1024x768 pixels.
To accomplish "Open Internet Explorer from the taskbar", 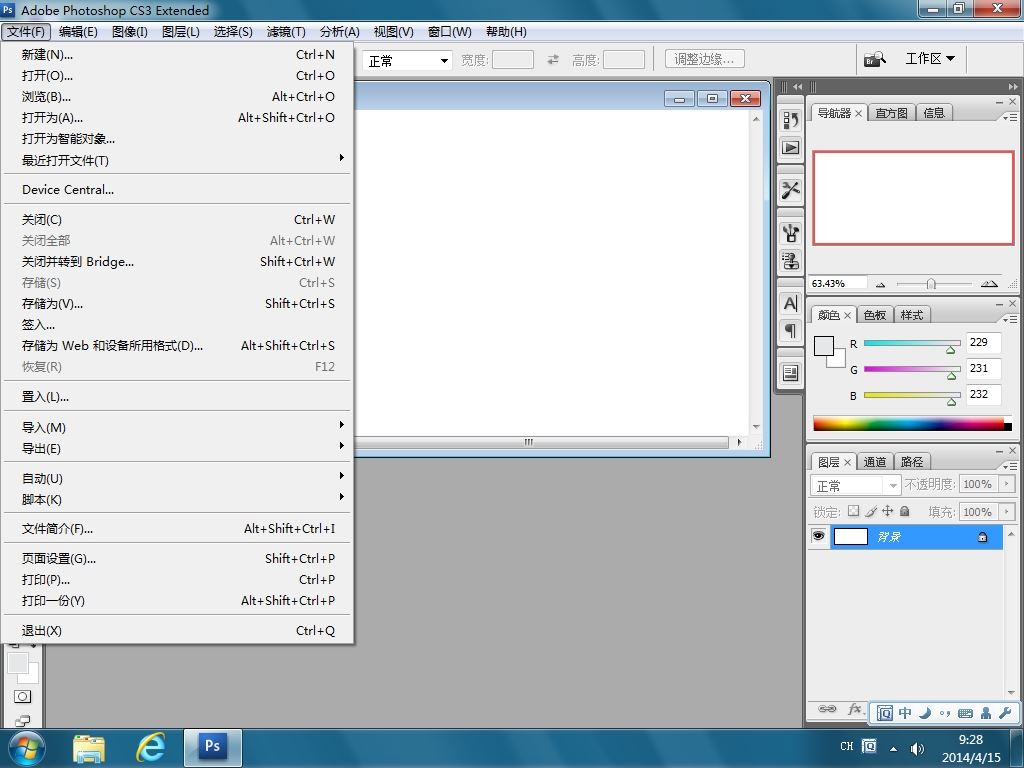I will click(150, 746).
